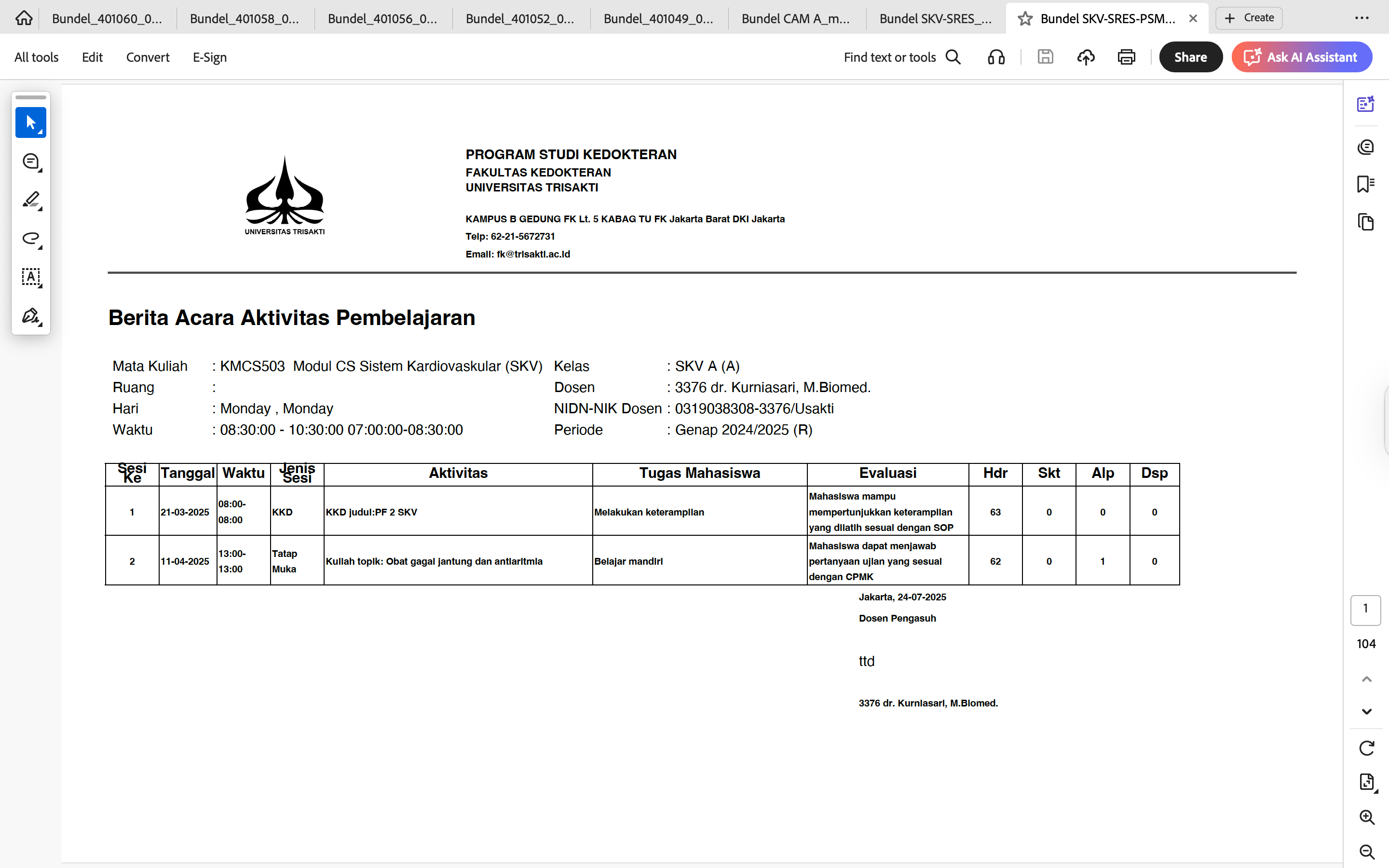This screenshot has width=1389, height=868.
Task: Click the upload to cloud icon
Action: [1085, 57]
